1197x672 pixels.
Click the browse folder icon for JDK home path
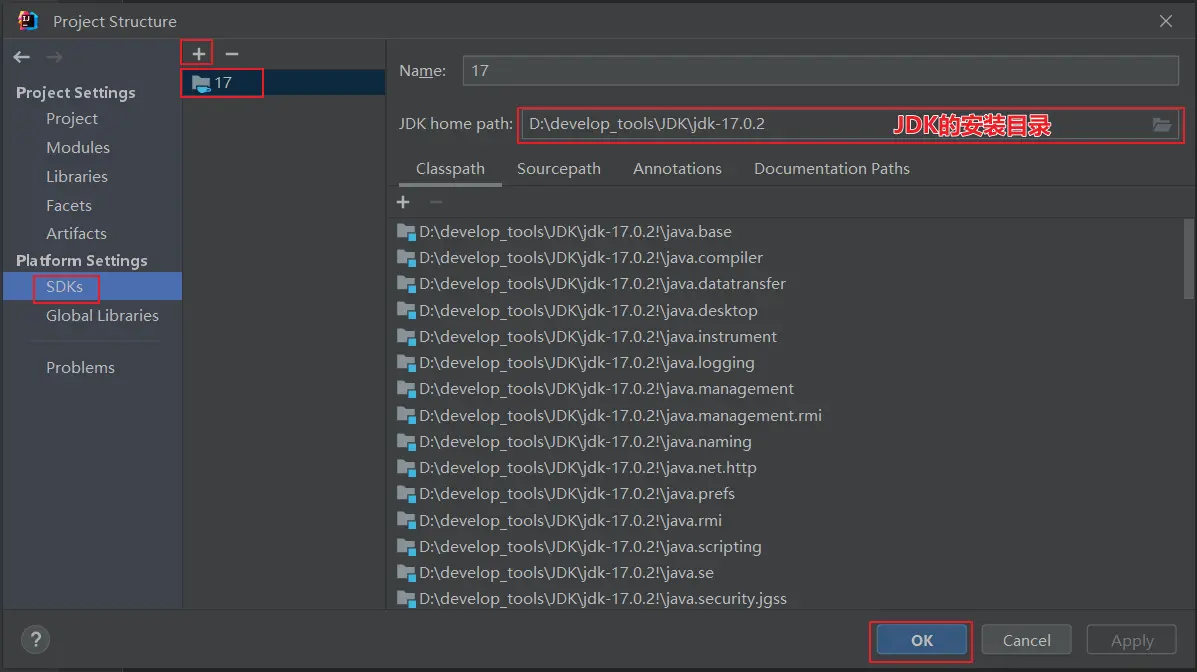[x=1161, y=125]
